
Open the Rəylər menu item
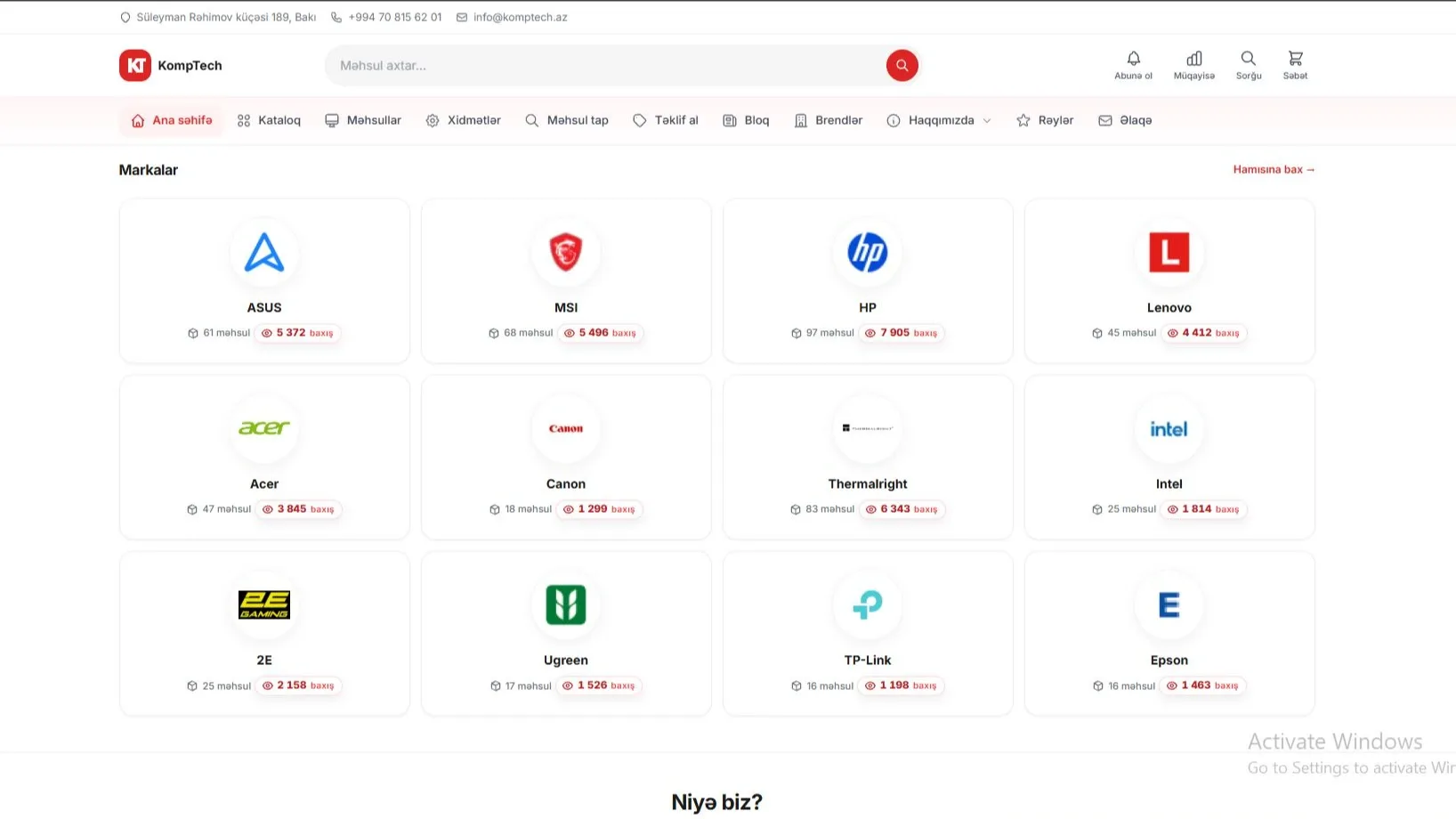tap(1046, 120)
